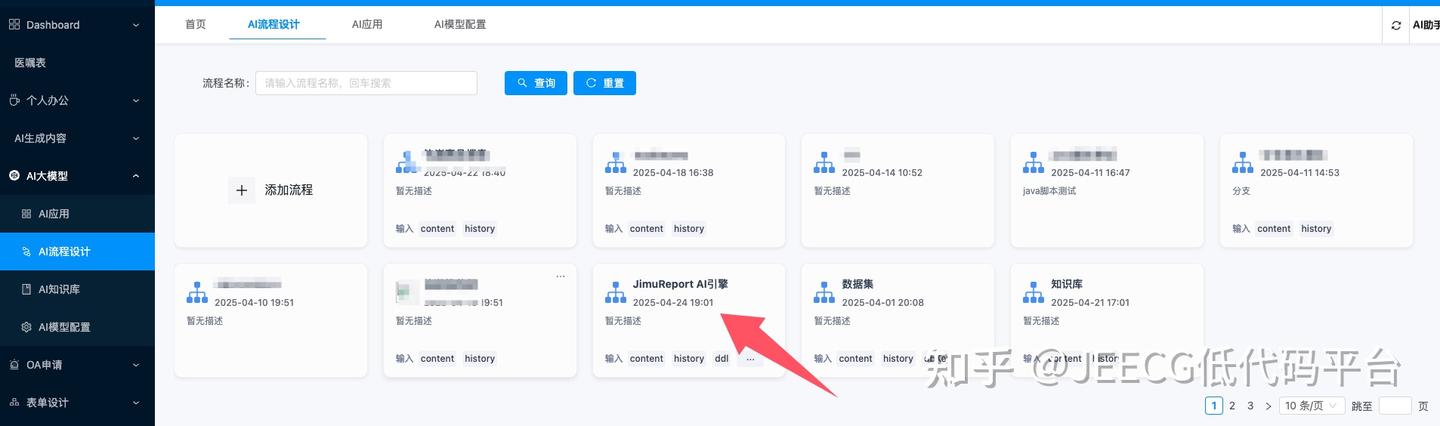Click flow icon of JimuReport AI引擎 card
Screen dimensions: 1440x426
615,293
